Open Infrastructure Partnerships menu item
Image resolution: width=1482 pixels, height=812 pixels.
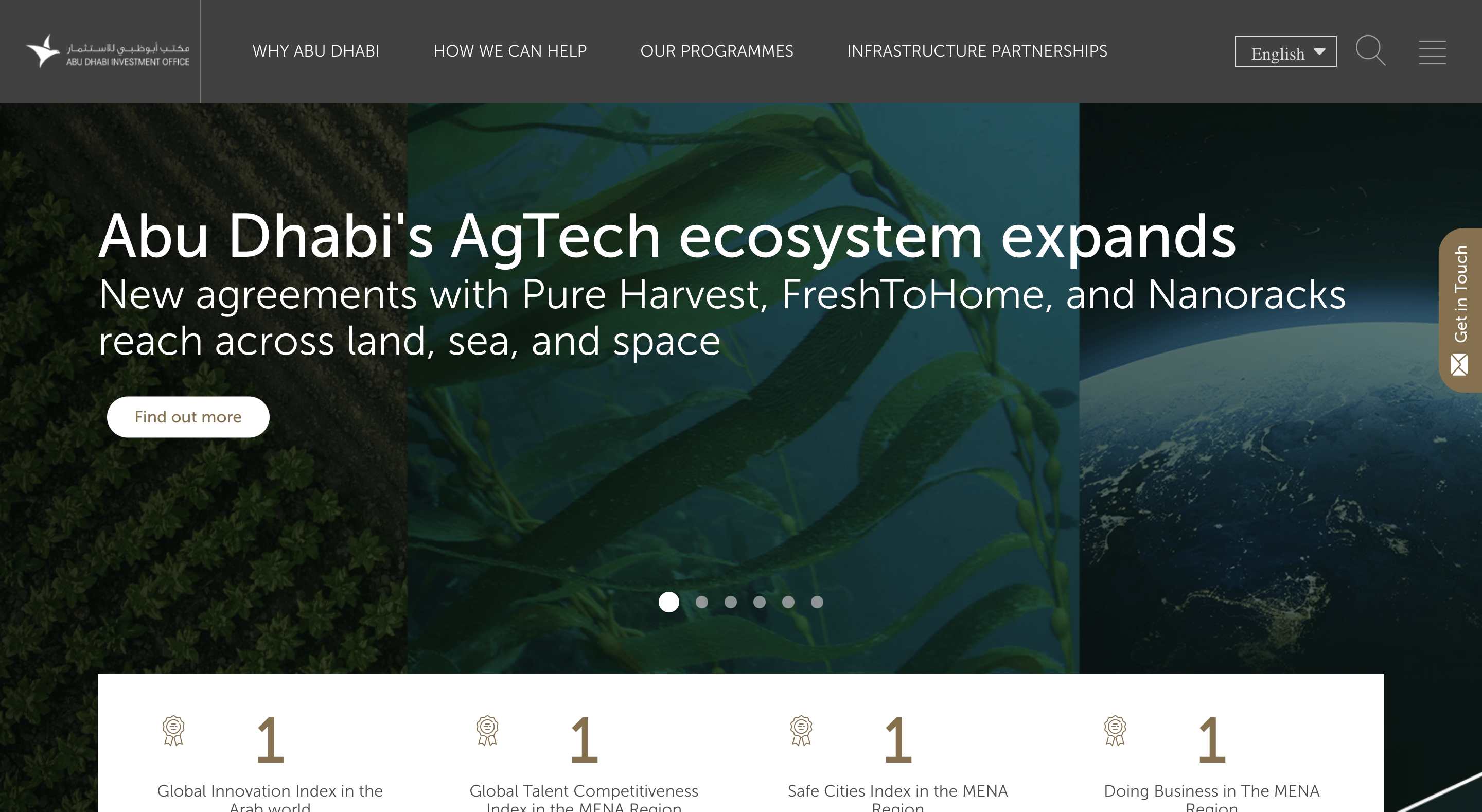click(977, 51)
